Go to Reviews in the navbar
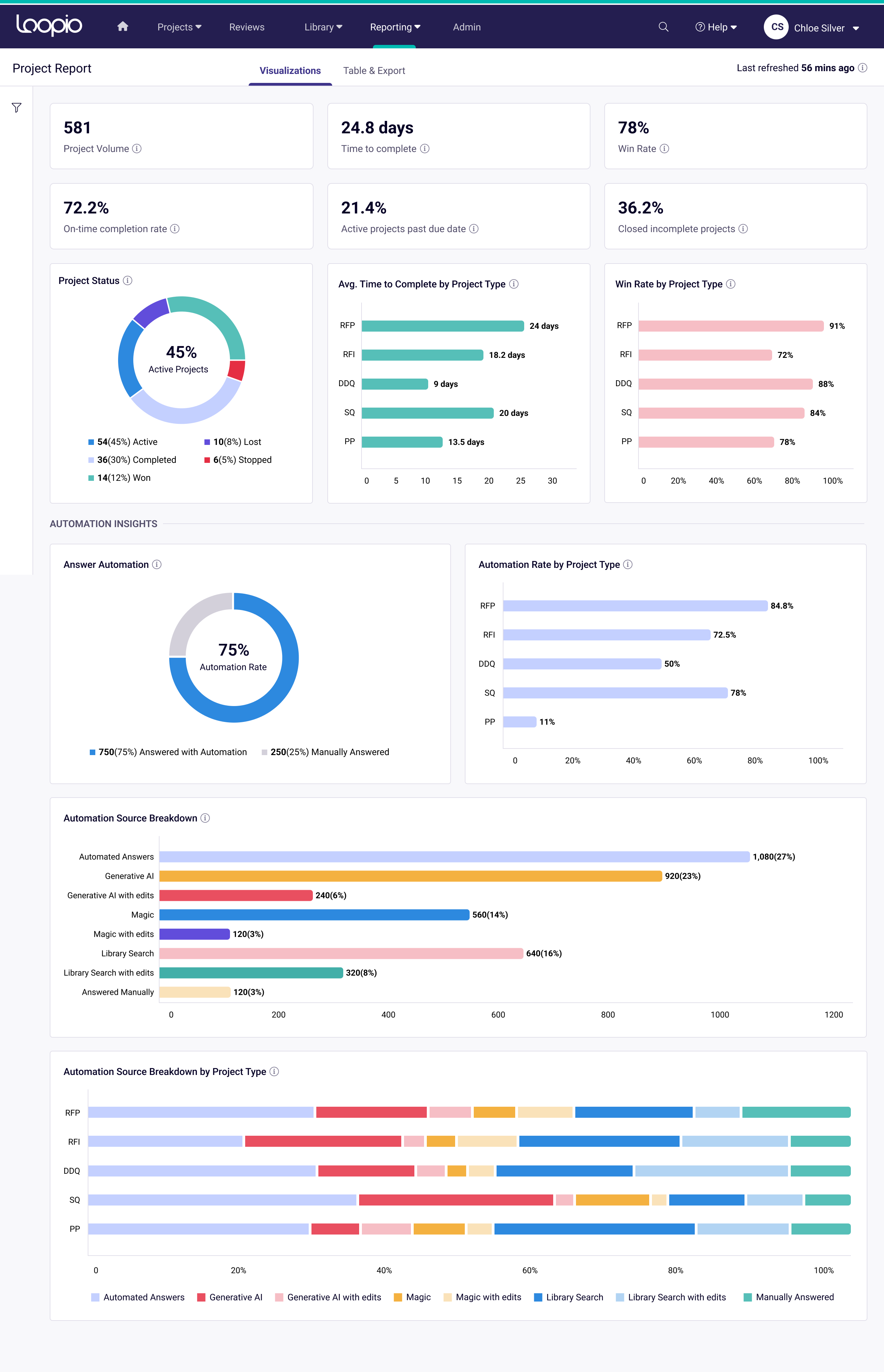Image resolution: width=884 pixels, height=1372 pixels. tap(247, 27)
